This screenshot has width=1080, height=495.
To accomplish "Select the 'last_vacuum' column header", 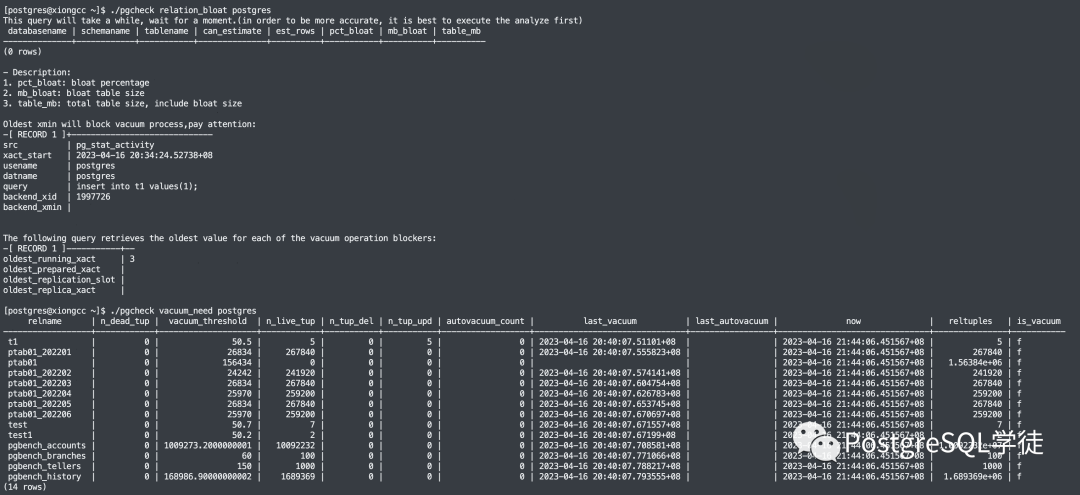I will [610, 322].
